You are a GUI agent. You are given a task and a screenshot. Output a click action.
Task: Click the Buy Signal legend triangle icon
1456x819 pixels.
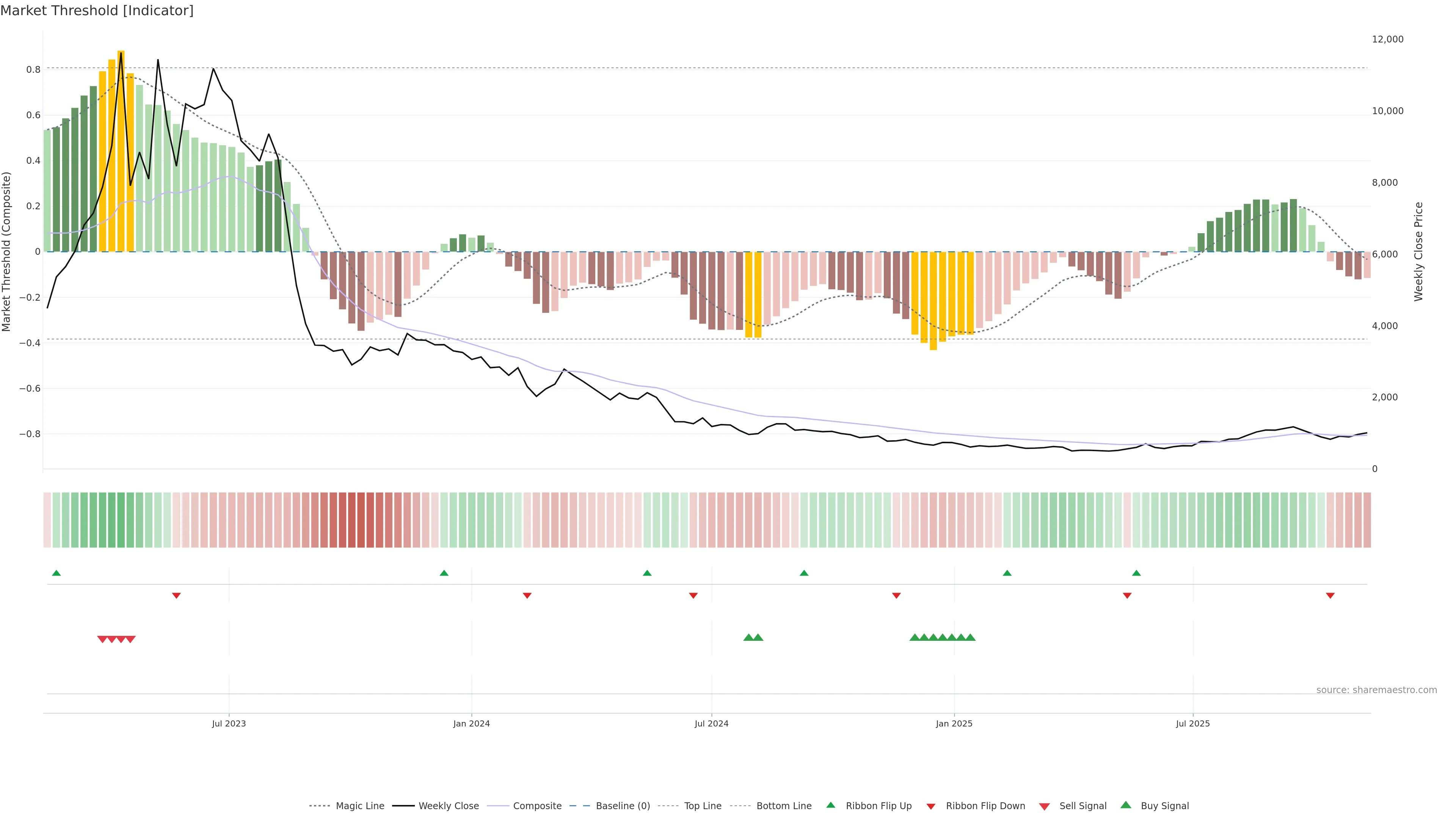tap(1125, 805)
